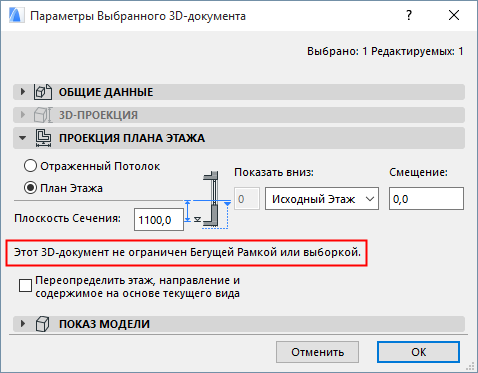Screen dimensions: 478x373
Task: Click the floor plan projection panel icon
Action: click(43, 138)
